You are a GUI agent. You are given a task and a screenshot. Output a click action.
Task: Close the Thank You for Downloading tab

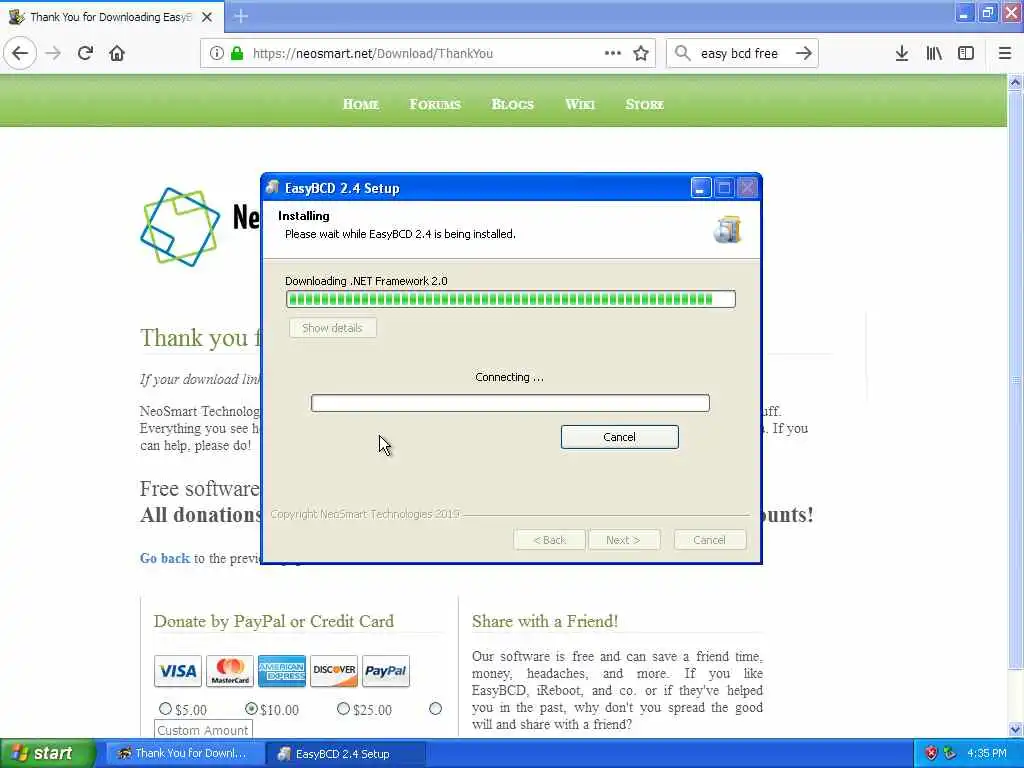(207, 17)
